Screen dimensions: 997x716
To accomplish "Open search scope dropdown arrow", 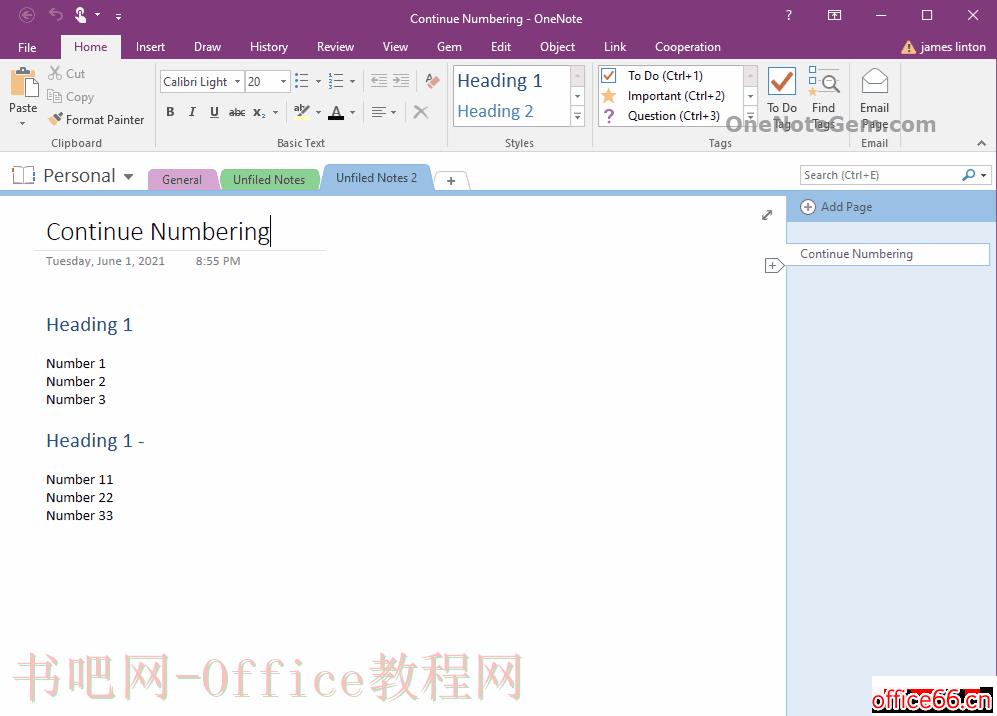I will [984, 175].
